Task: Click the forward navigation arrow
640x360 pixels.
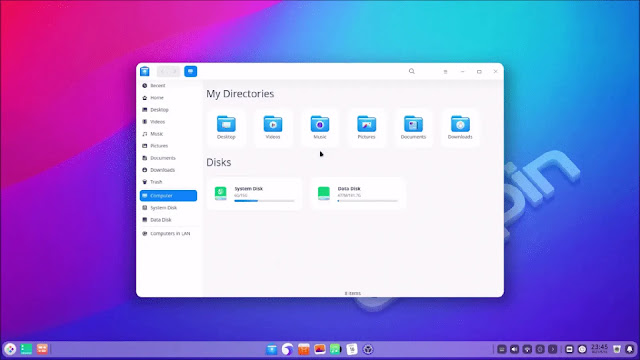Action: [174, 71]
